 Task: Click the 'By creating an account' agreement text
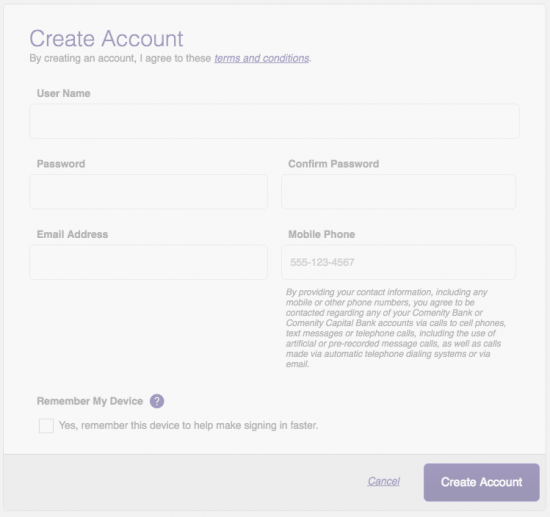[170, 58]
